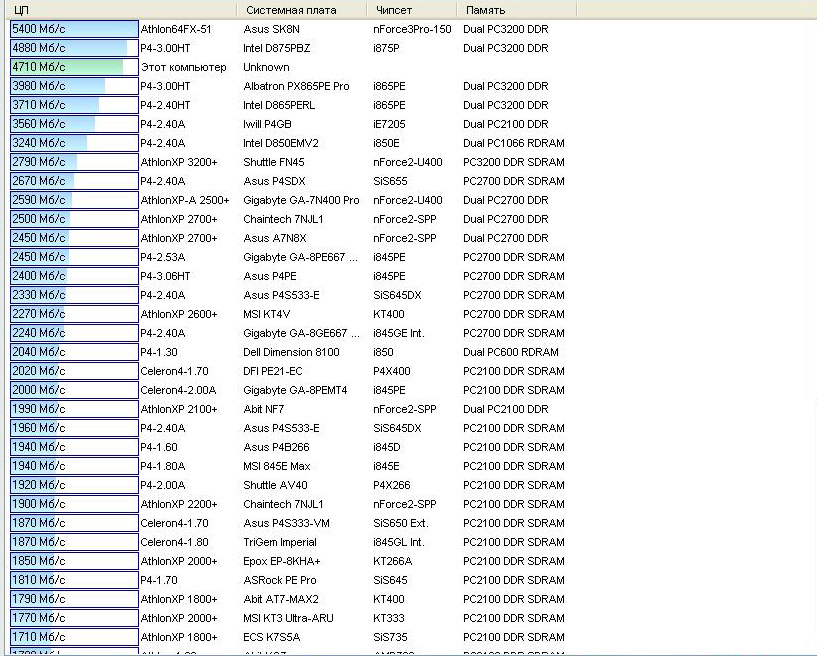Click the Celeron4-2.00A CPU entry
This screenshot has width=817, height=656.
[x=178, y=390]
